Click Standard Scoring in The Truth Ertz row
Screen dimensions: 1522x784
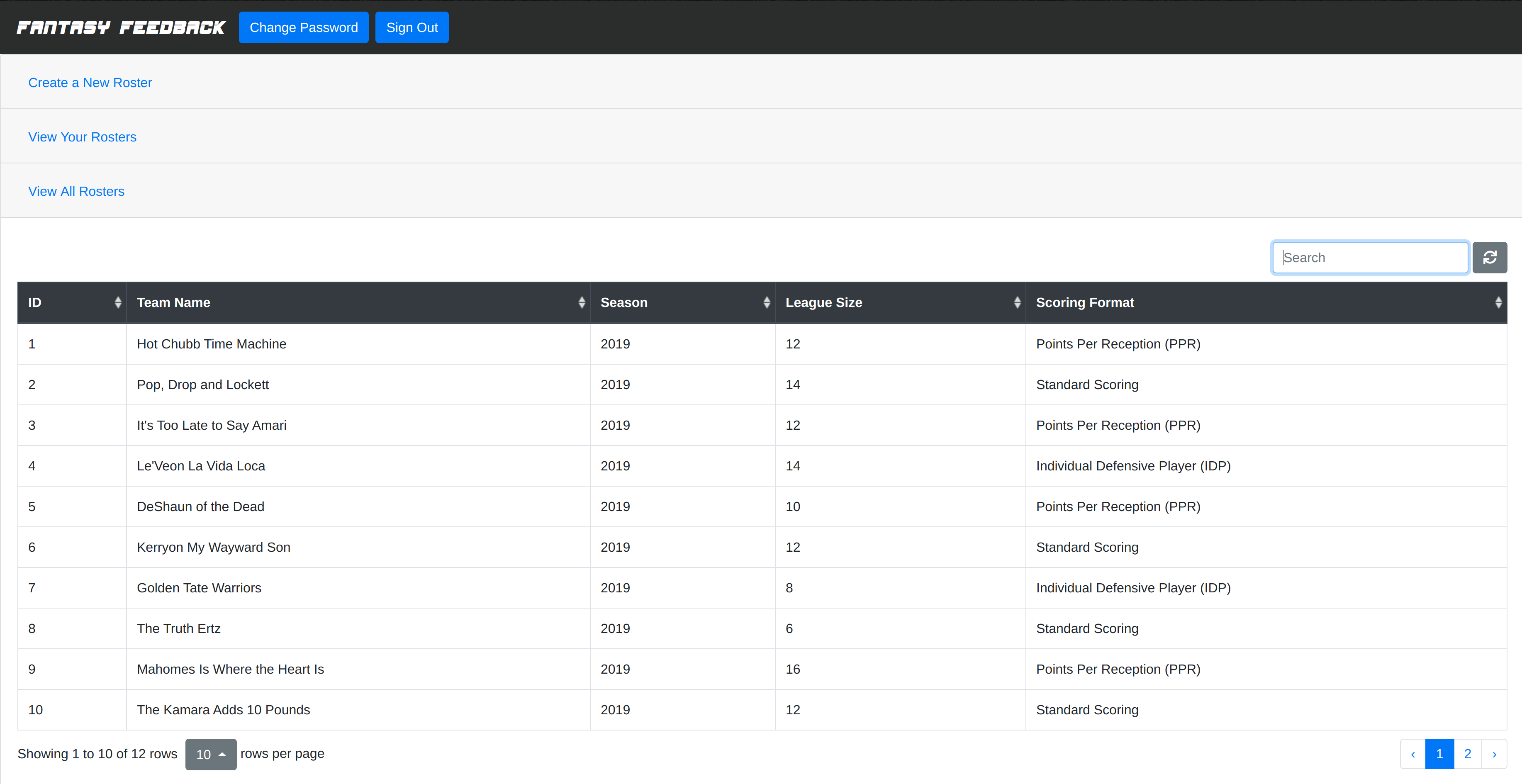click(1087, 628)
